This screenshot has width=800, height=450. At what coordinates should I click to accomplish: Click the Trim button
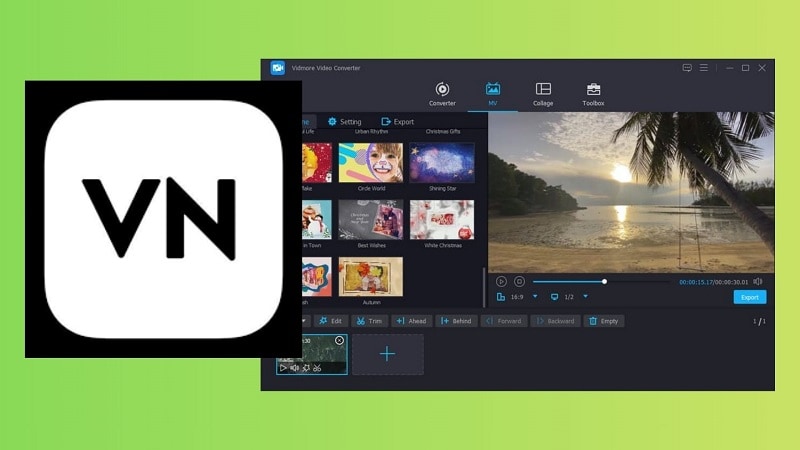click(x=369, y=321)
